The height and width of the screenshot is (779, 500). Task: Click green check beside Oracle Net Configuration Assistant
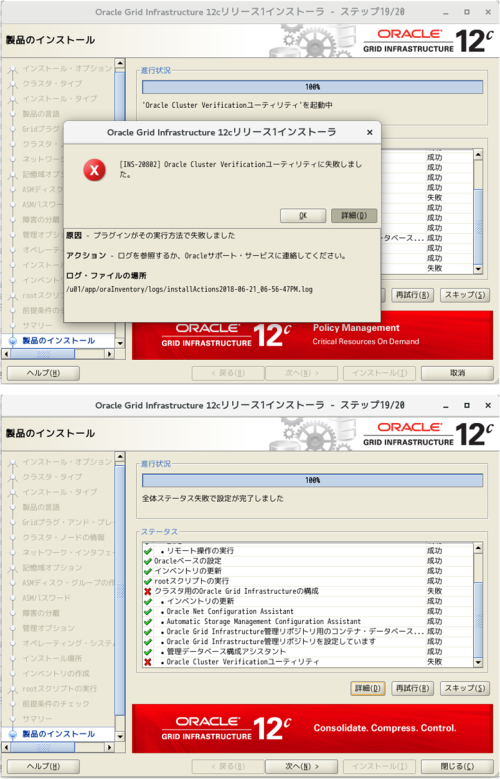click(x=148, y=611)
